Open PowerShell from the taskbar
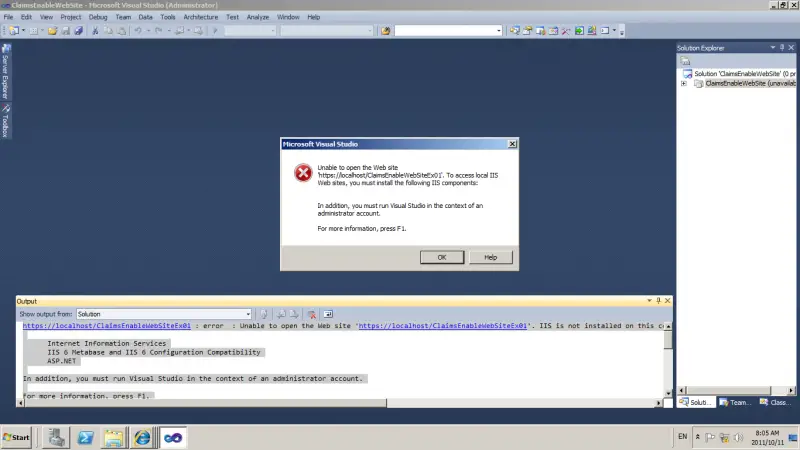800x450 pixels. (85, 438)
